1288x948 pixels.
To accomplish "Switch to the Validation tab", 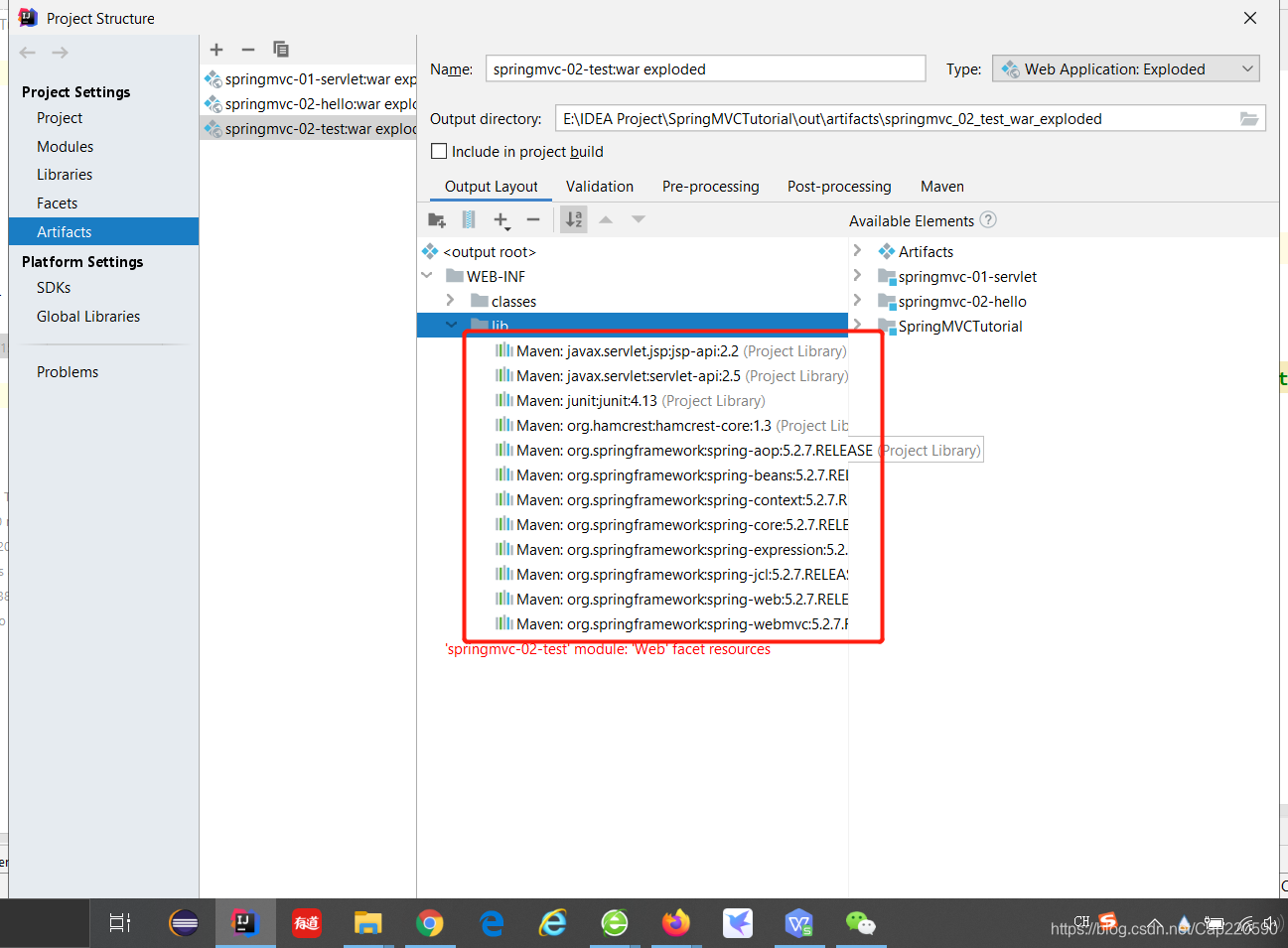I will (600, 187).
